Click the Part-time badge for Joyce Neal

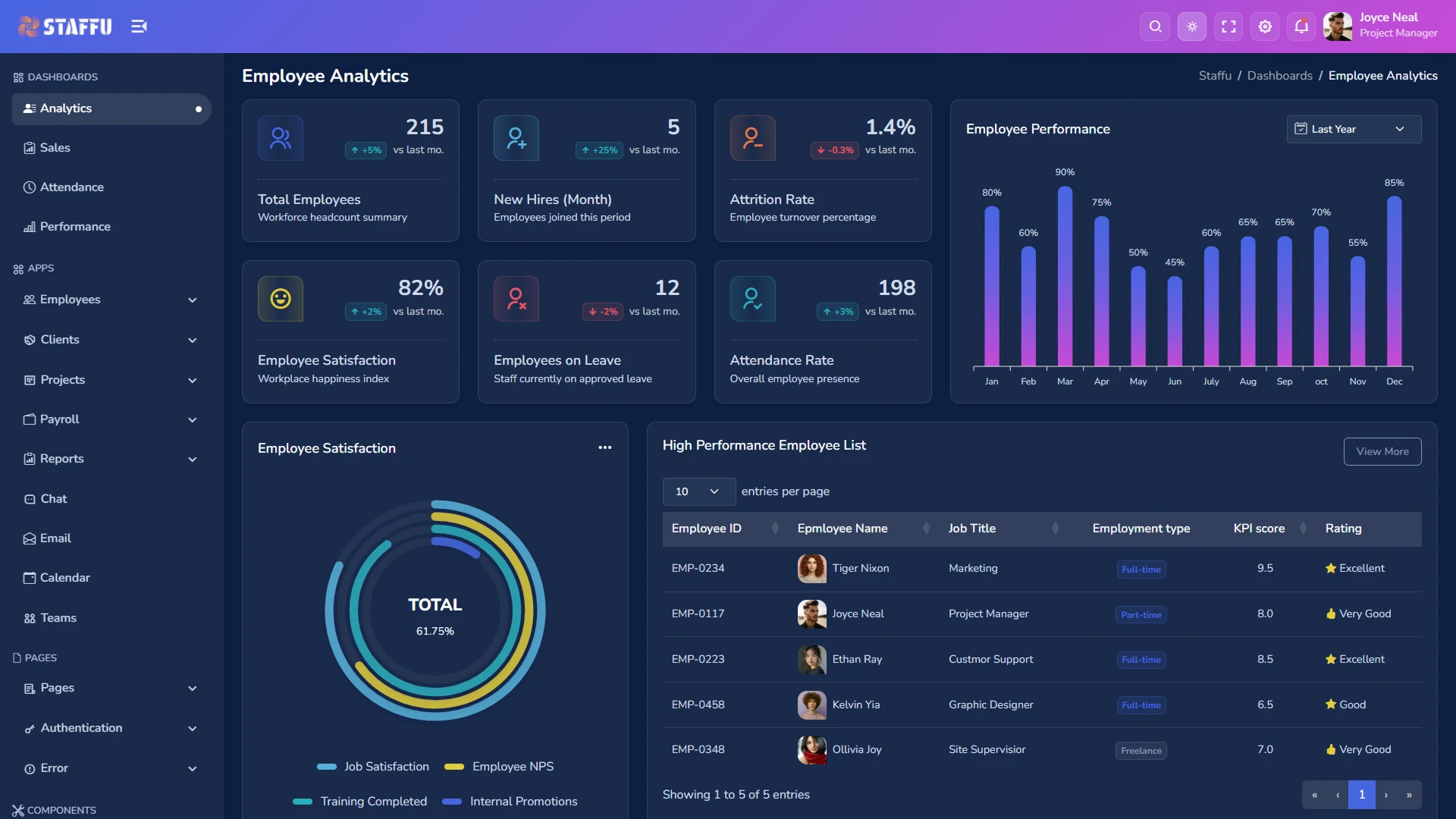coord(1141,615)
